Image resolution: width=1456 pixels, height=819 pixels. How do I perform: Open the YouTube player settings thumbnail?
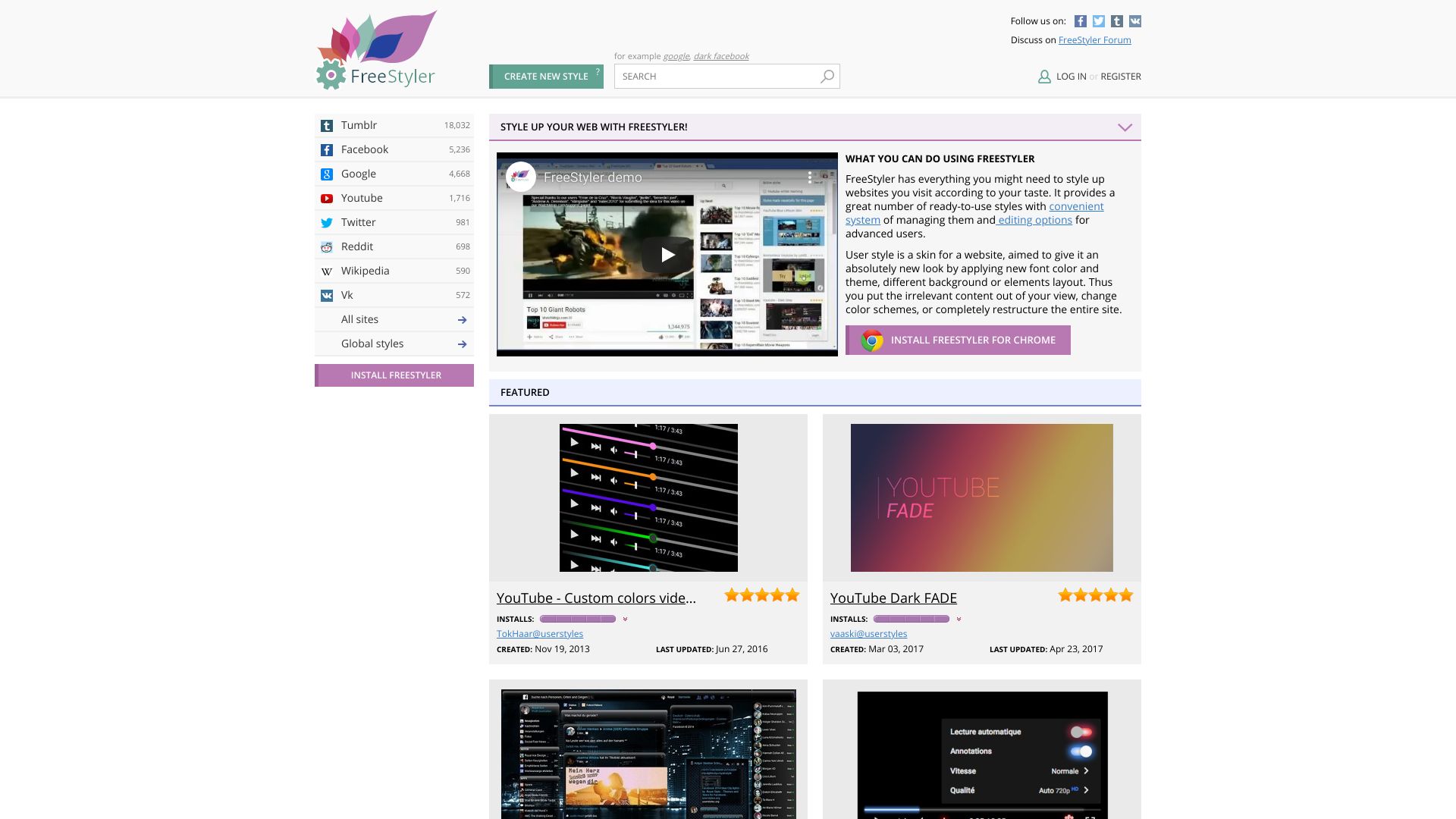[x=982, y=755]
